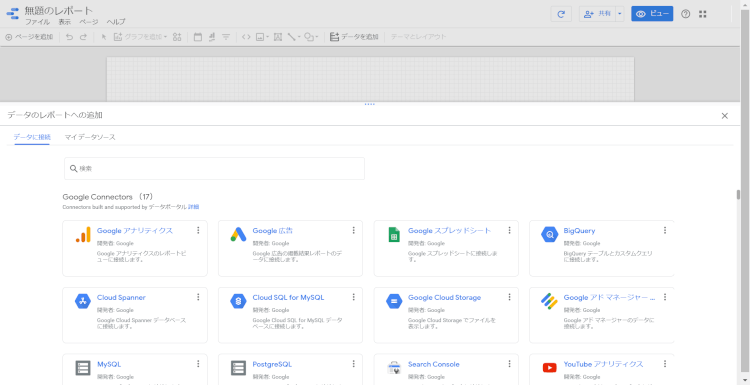Select the pointer selection tool
This screenshot has height=385, width=750.
(104, 37)
